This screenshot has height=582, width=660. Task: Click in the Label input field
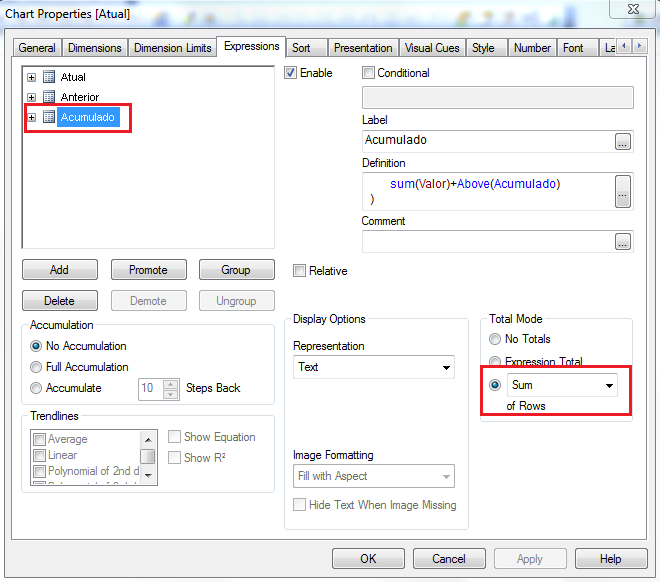(x=488, y=141)
